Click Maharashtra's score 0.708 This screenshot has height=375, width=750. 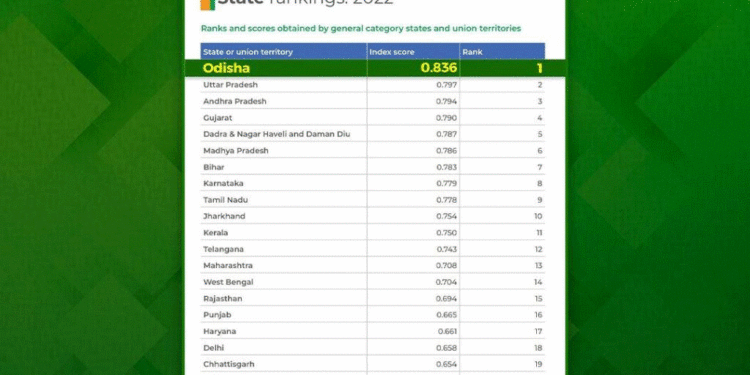[x=446, y=265]
